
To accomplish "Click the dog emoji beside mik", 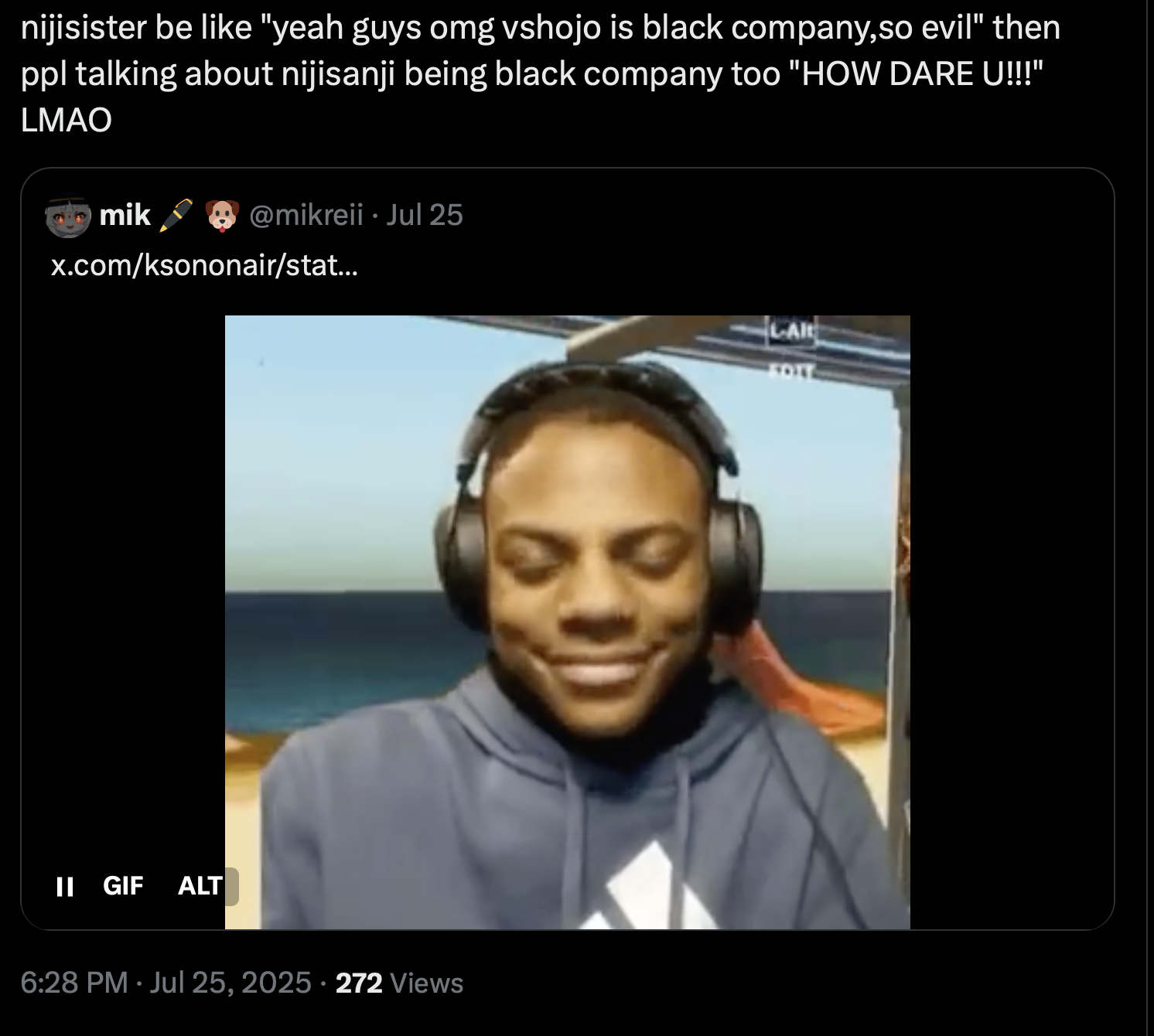I will tap(223, 216).
